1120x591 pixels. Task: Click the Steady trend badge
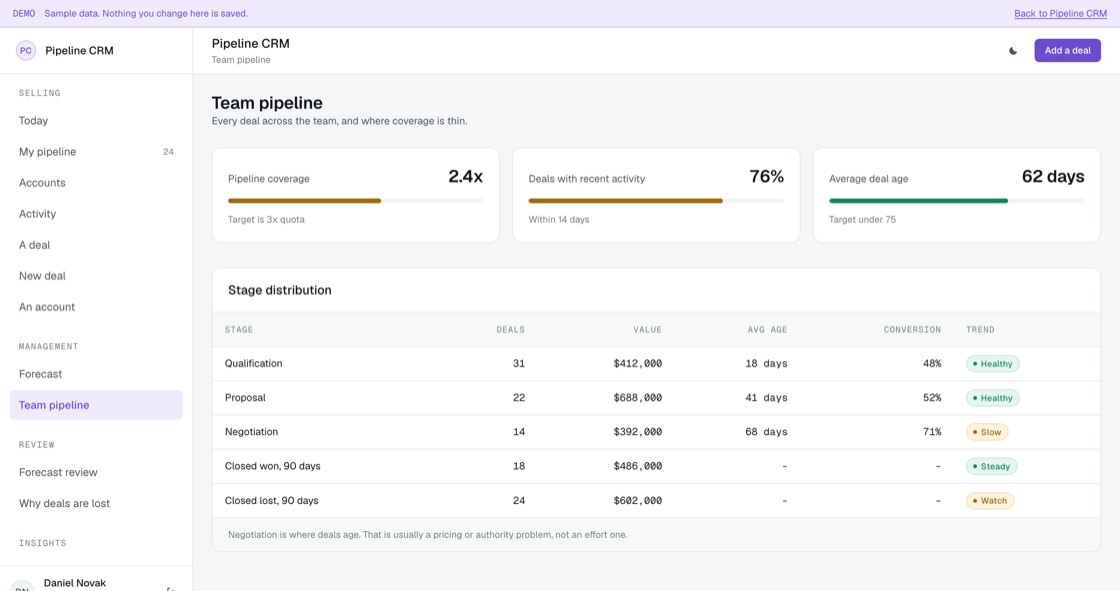pyautogui.click(x=991, y=467)
